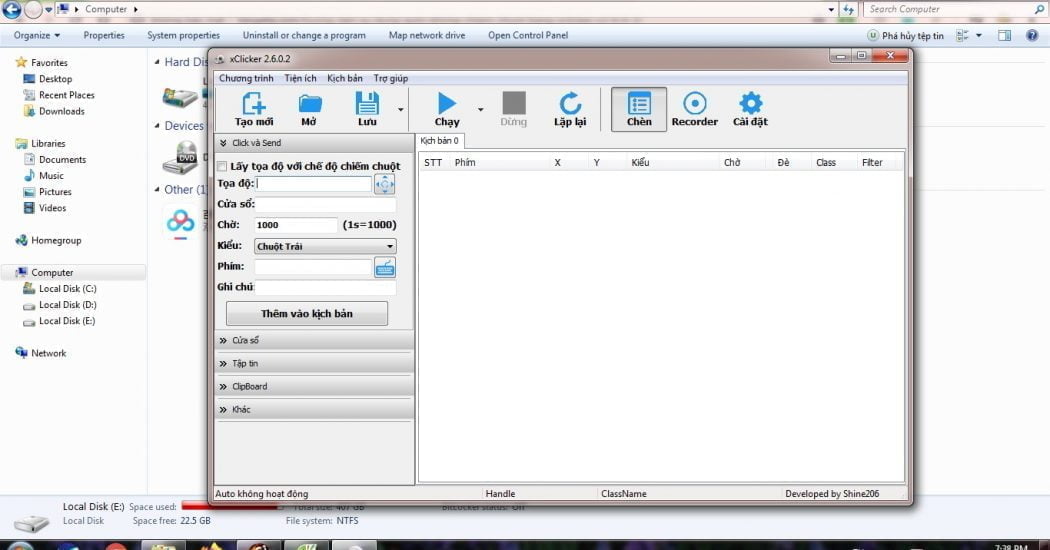Open the Trợ giúp menu

390,78
